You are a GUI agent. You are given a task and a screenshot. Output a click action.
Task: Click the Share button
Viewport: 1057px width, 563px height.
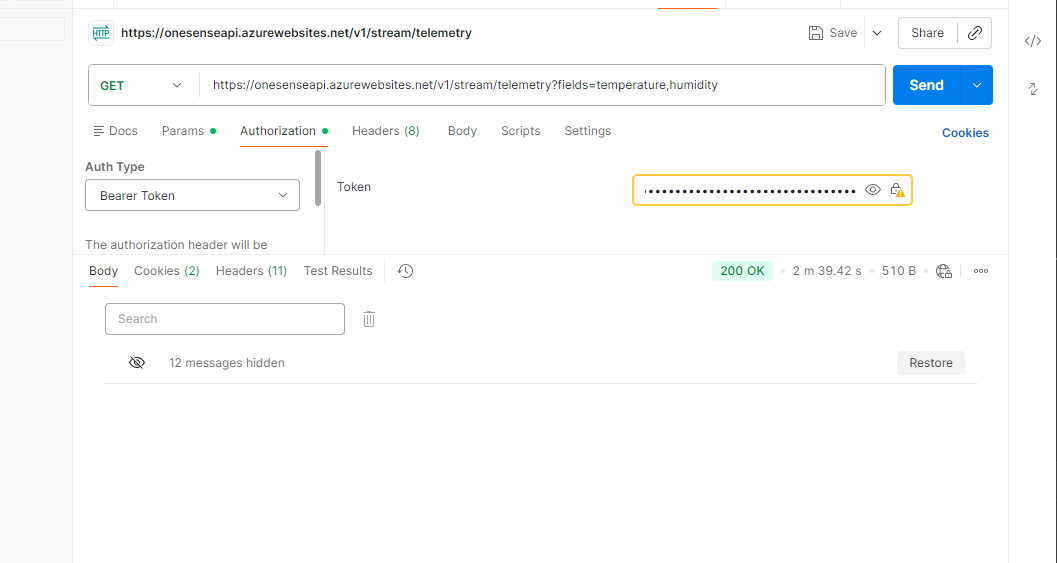[x=927, y=33]
